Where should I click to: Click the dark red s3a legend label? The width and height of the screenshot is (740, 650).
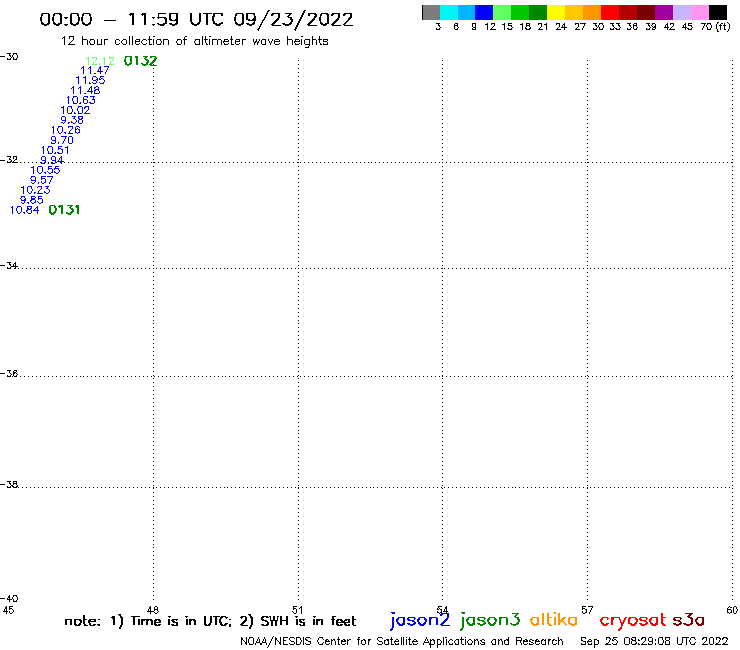point(688,620)
